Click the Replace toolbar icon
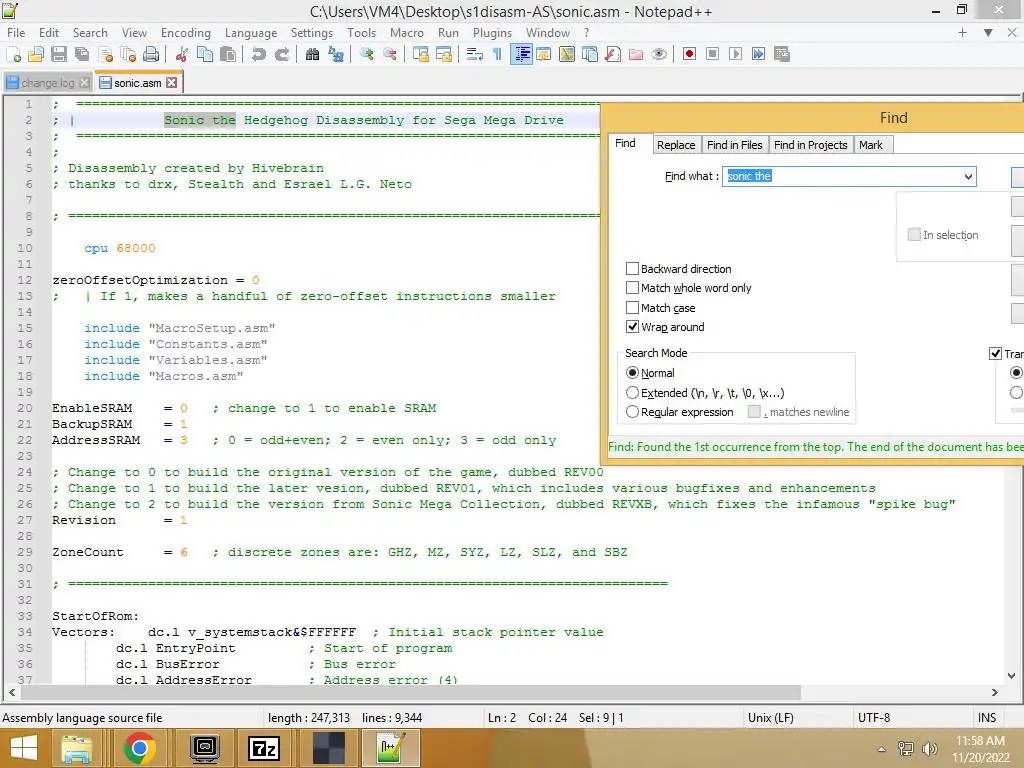This screenshot has height=768, width=1024. tap(336, 54)
